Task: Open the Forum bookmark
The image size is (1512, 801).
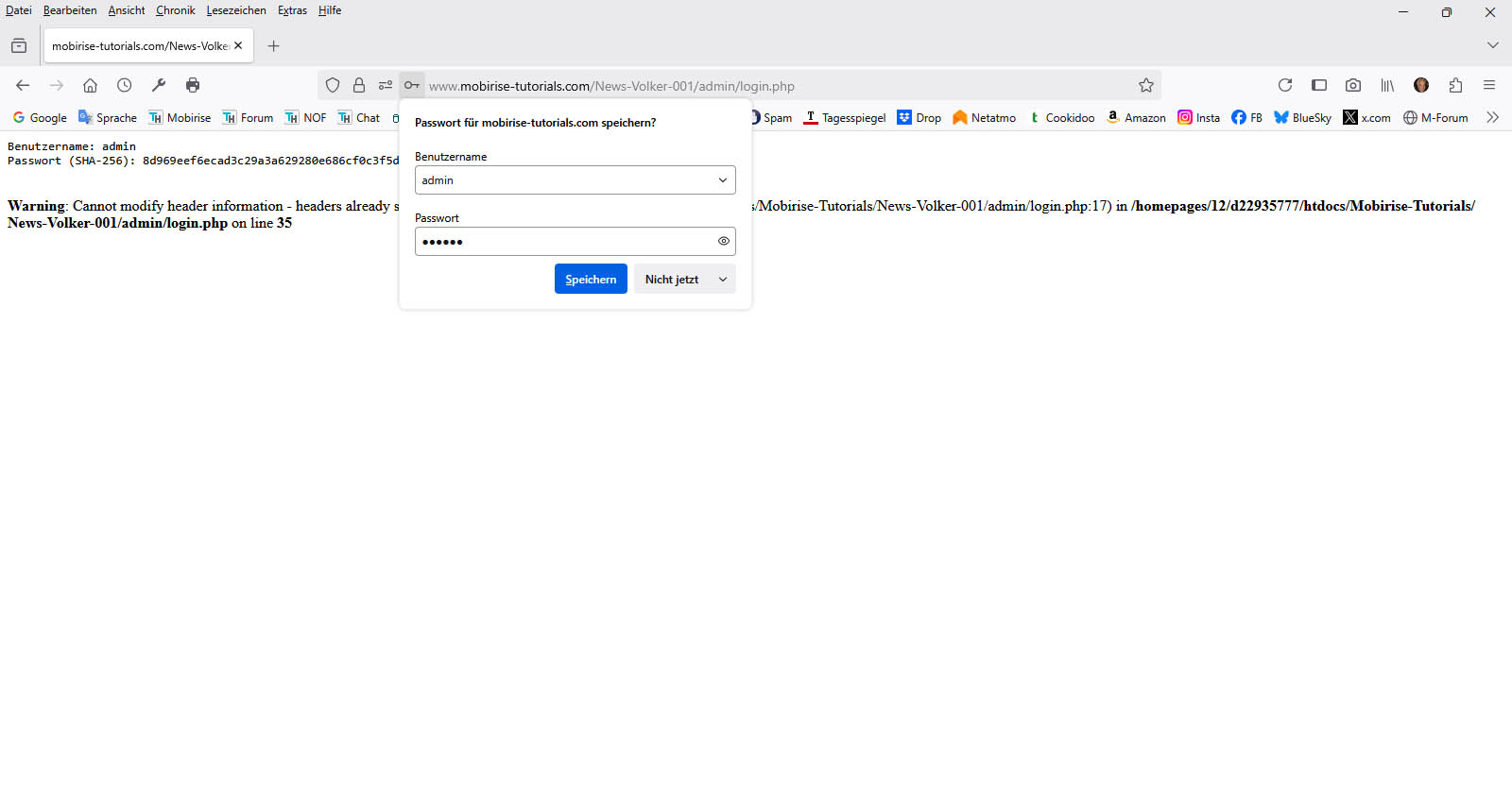Action: tap(248, 118)
